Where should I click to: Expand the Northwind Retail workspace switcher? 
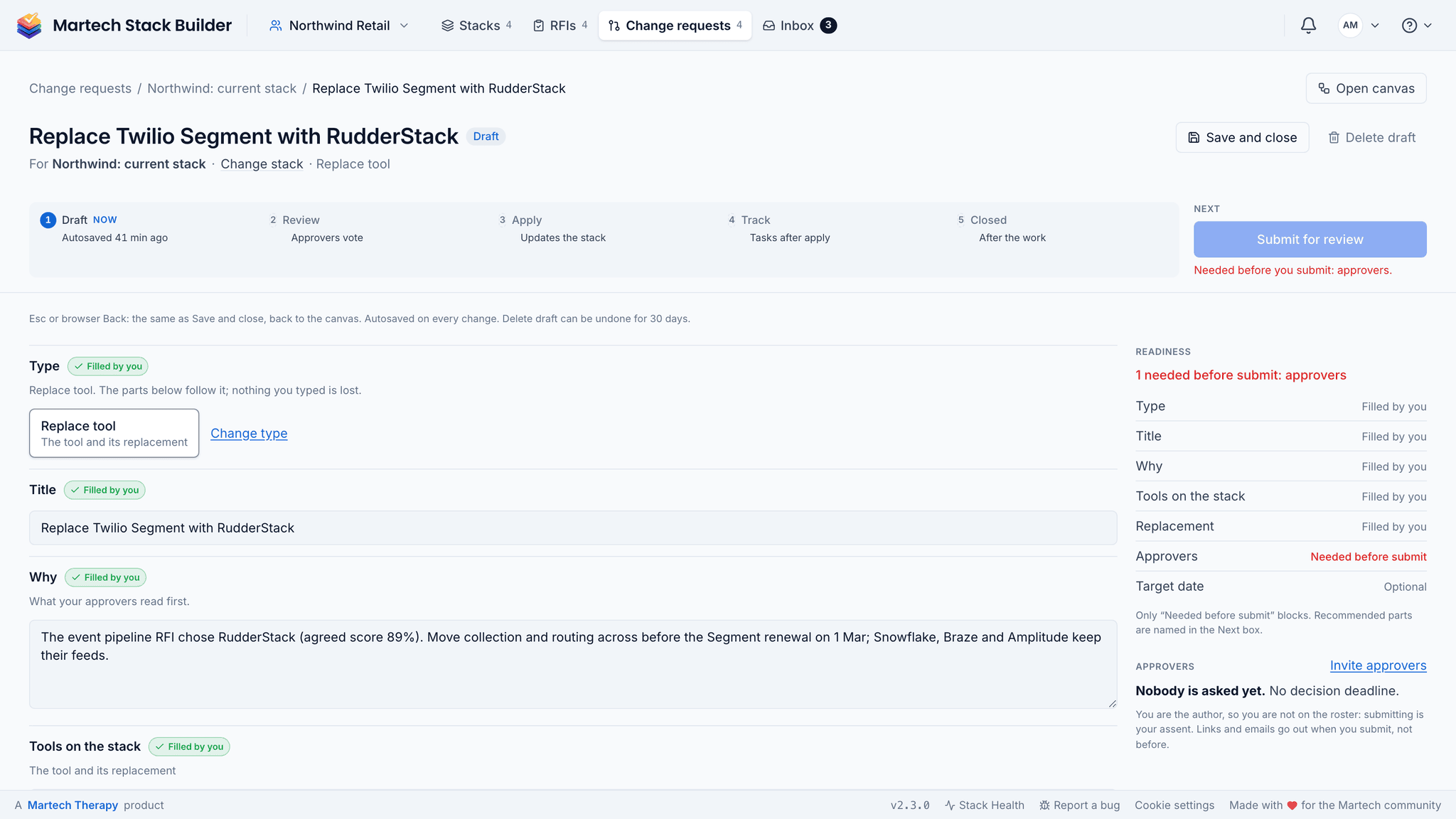pos(339,26)
